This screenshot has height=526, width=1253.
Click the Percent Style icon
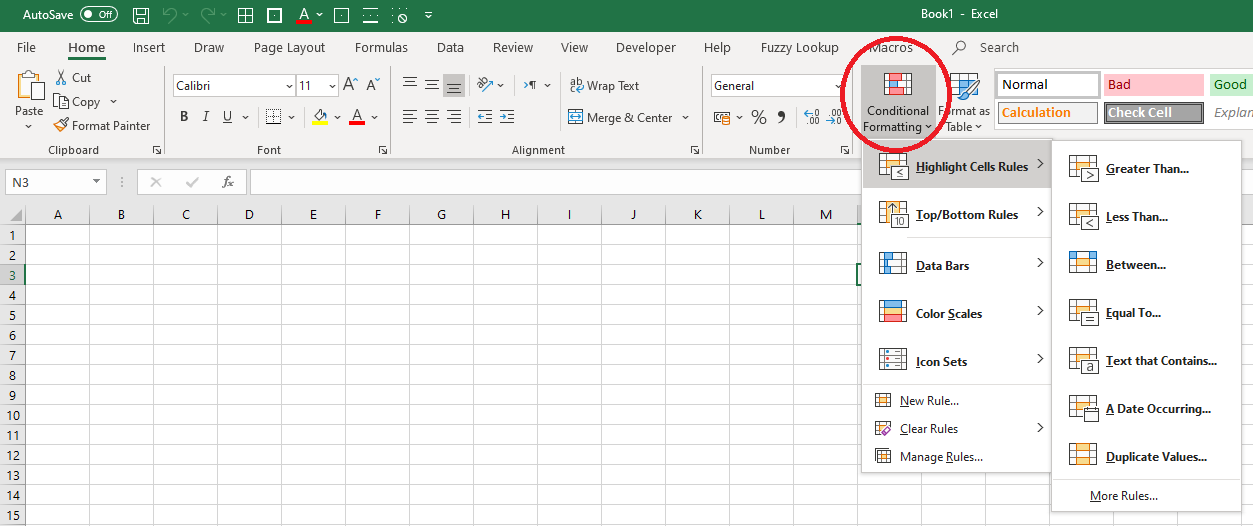point(758,118)
